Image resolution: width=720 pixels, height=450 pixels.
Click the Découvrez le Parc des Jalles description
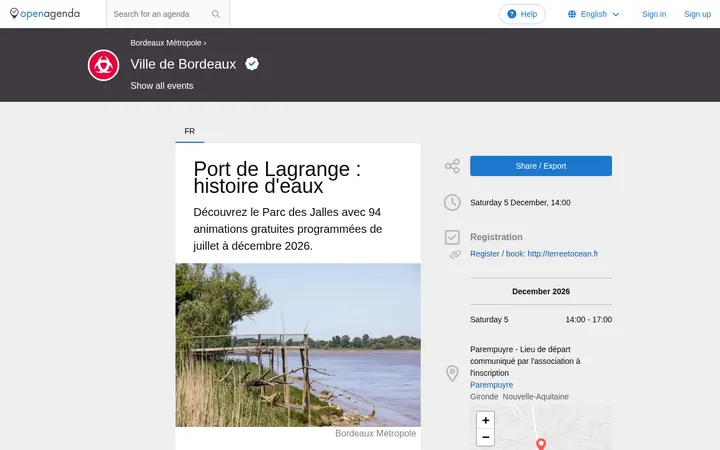(x=287, y=229)
